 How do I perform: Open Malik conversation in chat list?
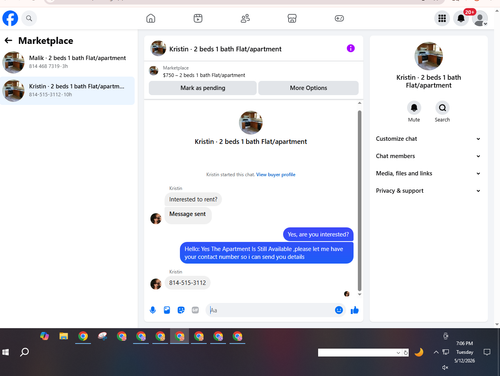pyautogui.click(x=67, y=62)
